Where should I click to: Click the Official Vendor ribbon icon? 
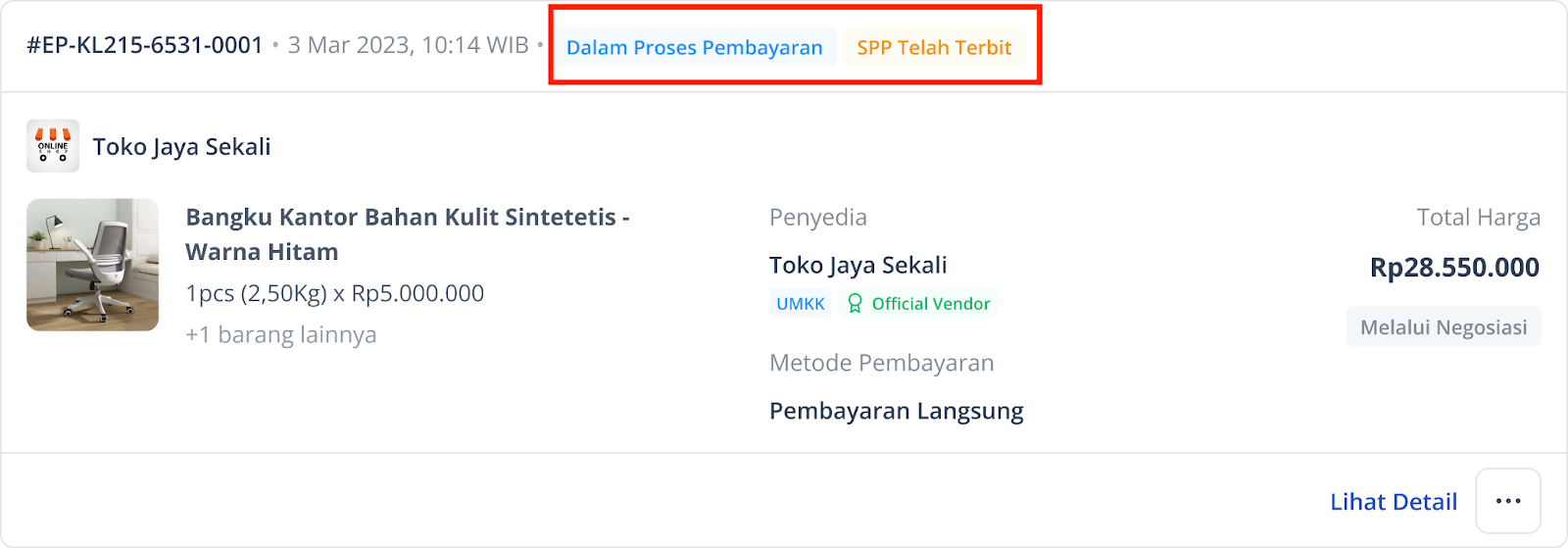(x=855, y=304)
